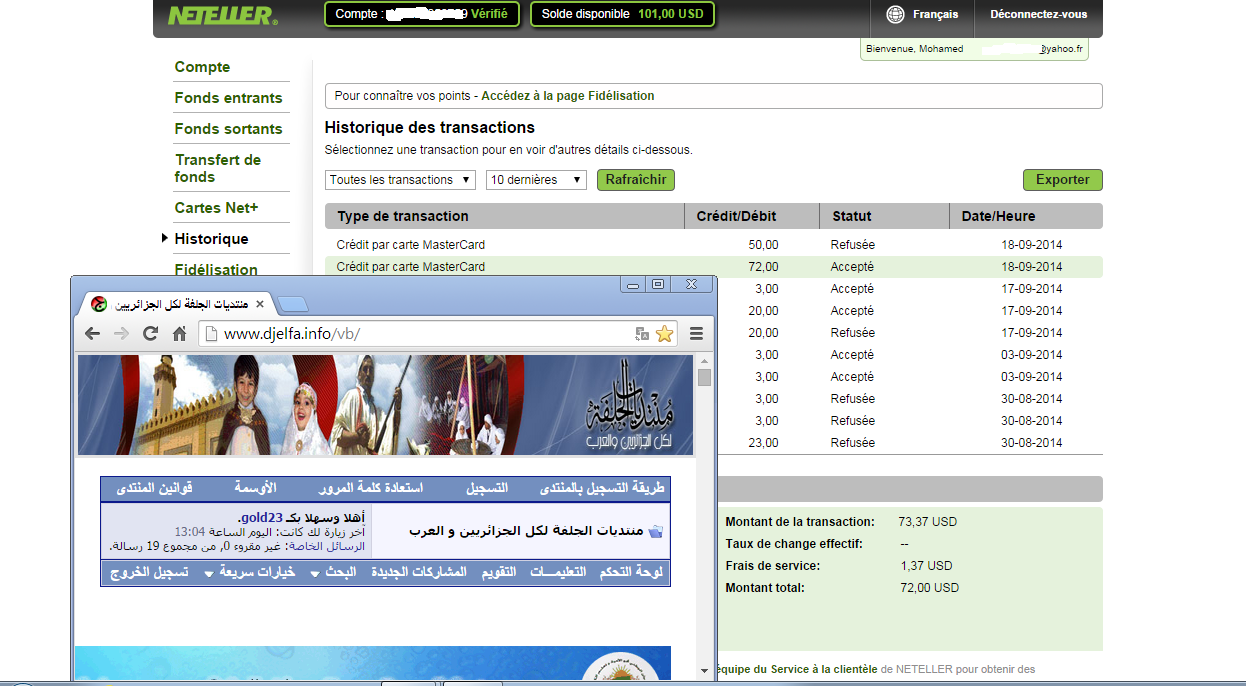Click the forward arrow in Chrome
1246x686 pixels.
coord(121,334)
